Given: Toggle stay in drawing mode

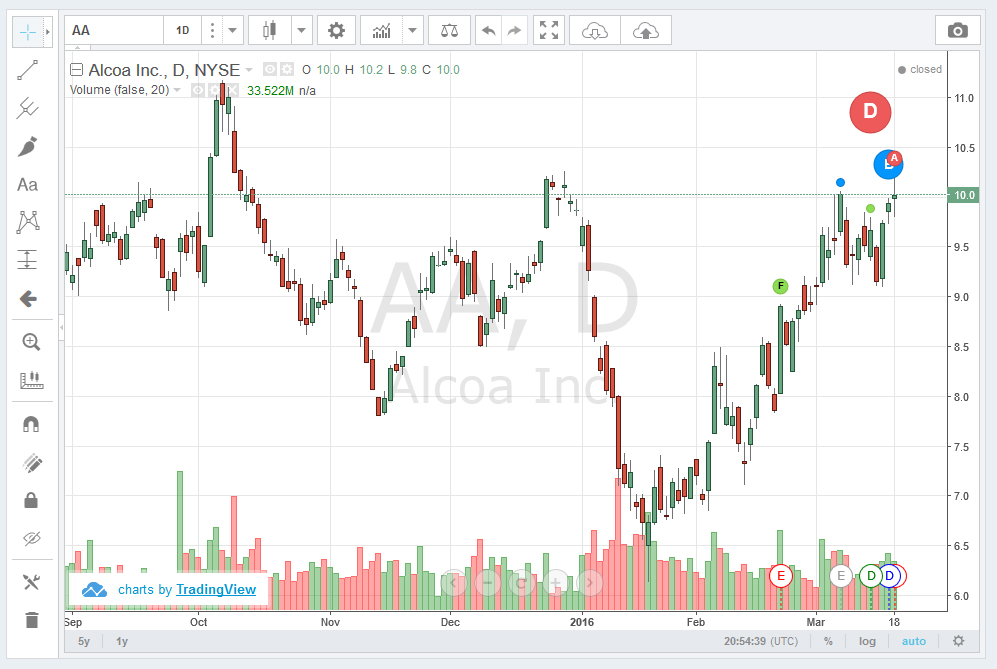Looking at the screenshot, I should (31, 463).
